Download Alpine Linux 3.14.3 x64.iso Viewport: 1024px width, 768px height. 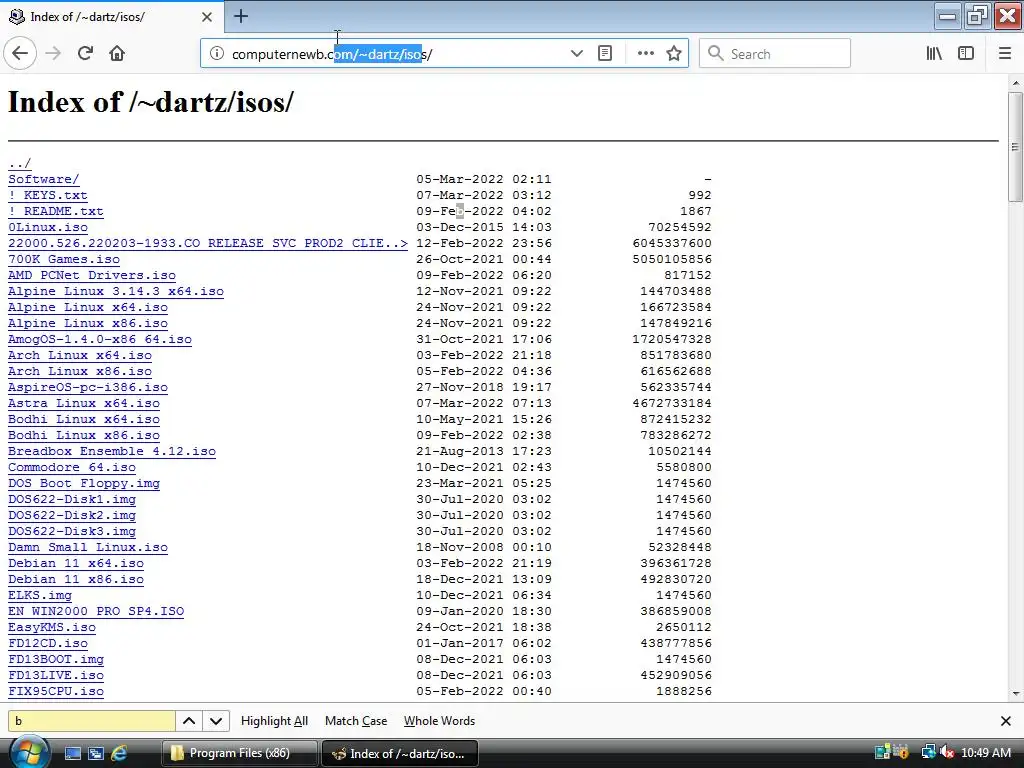(x=116, y=291)
